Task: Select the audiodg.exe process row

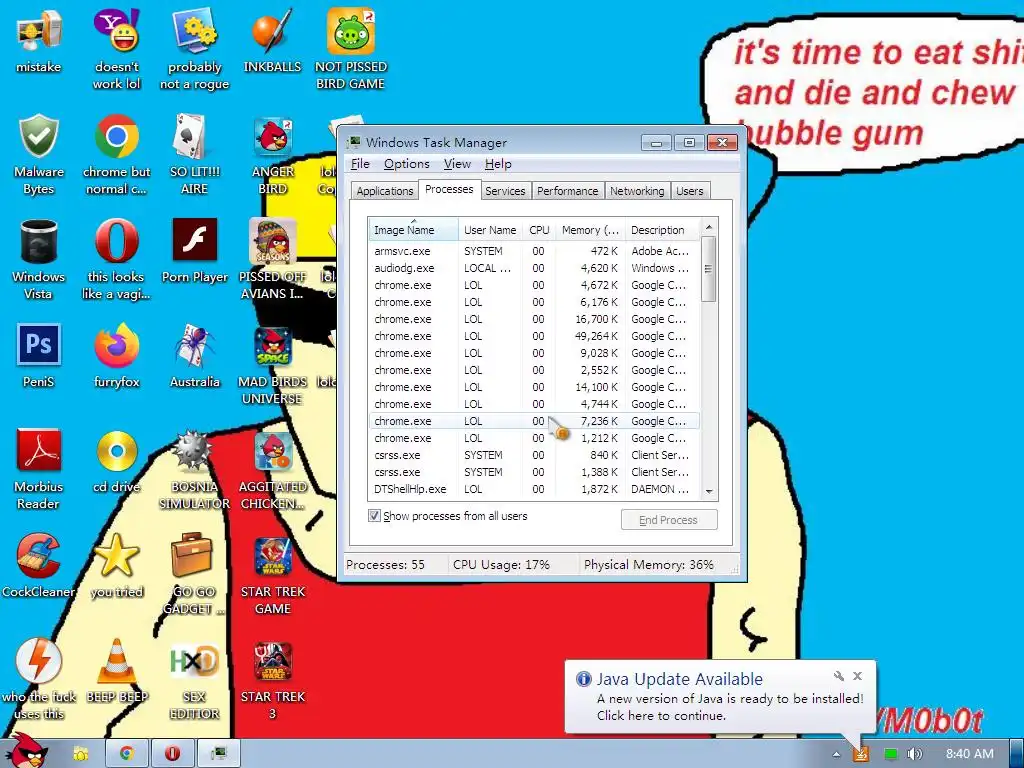Action: click(534, 268)
